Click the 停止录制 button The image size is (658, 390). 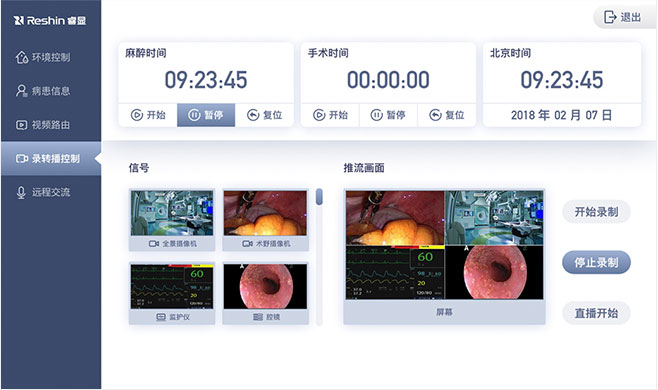pyautogui.click(x=596, y=262)
